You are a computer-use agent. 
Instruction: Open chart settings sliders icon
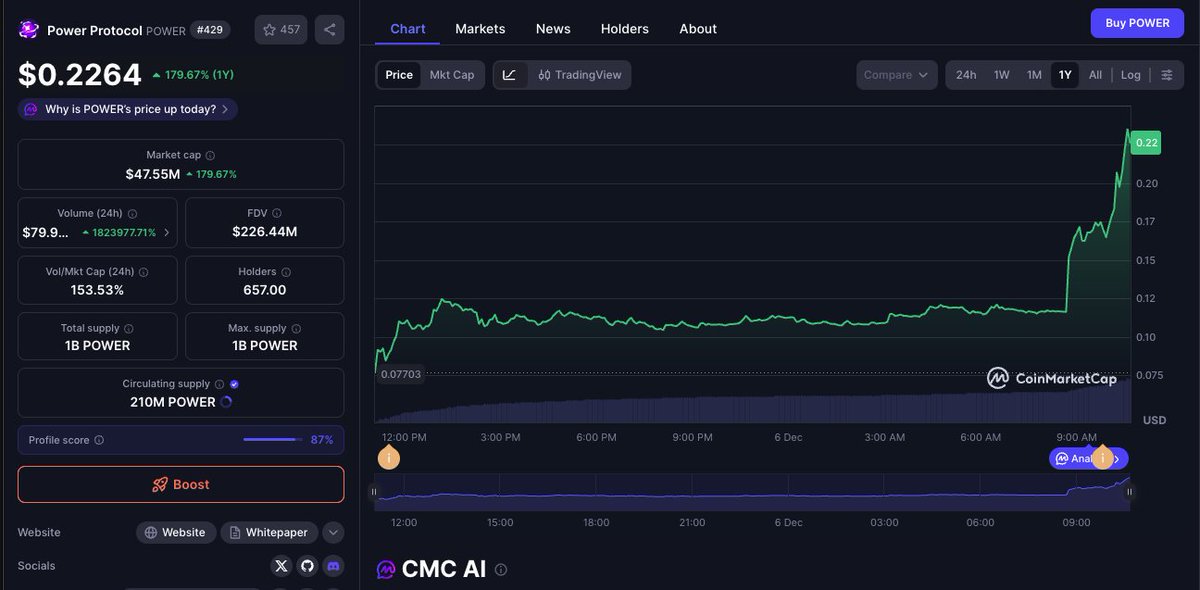(x=1167, y=75)
